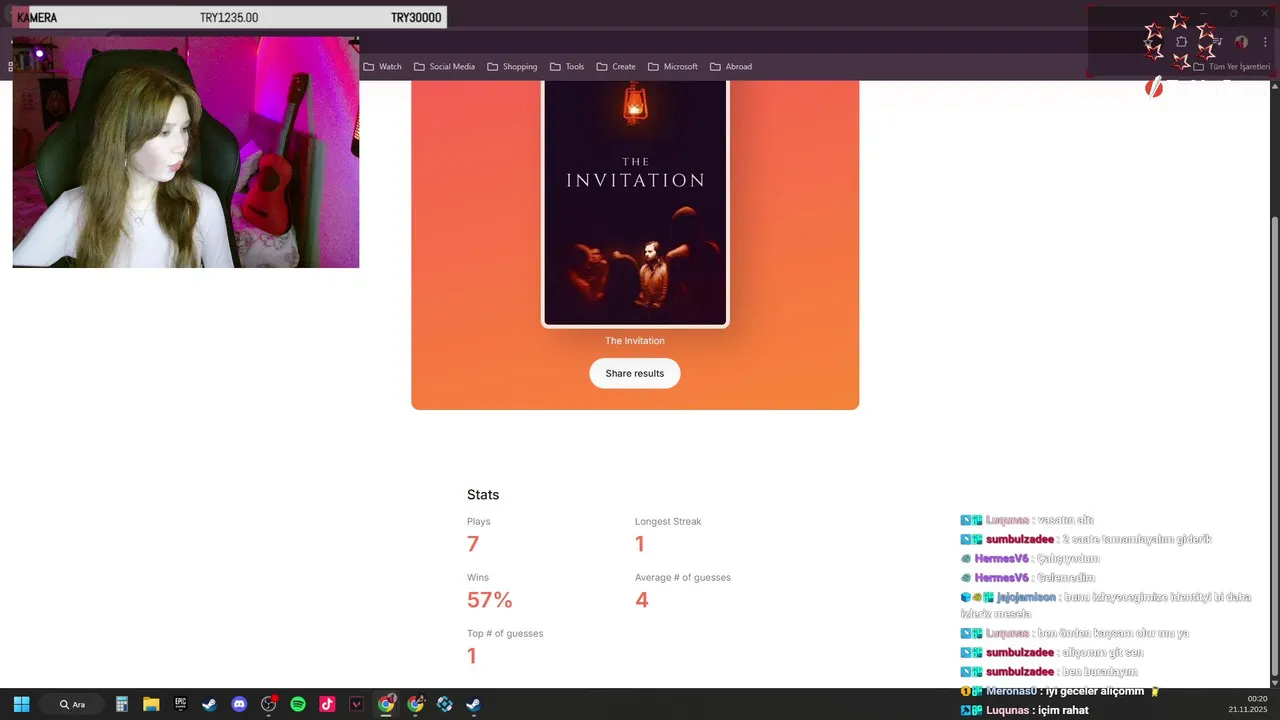This screenshot has width=1280, height=720.
Task: Click the KAMERA overlay label
Action: (x=37, y=18)
